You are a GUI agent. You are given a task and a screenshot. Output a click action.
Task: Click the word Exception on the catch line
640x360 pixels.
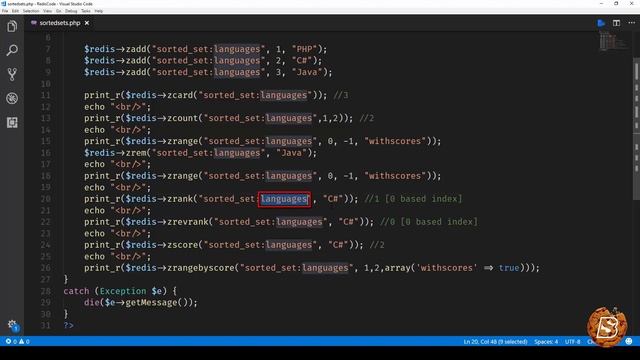123,291
